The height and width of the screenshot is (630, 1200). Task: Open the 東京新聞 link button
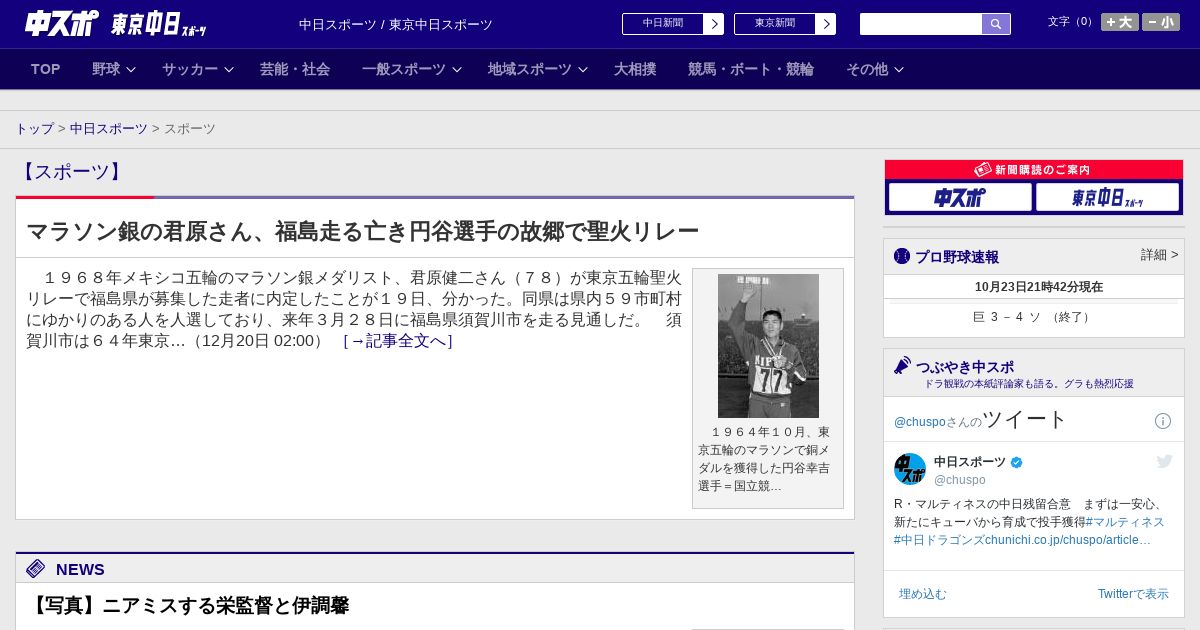775,24
